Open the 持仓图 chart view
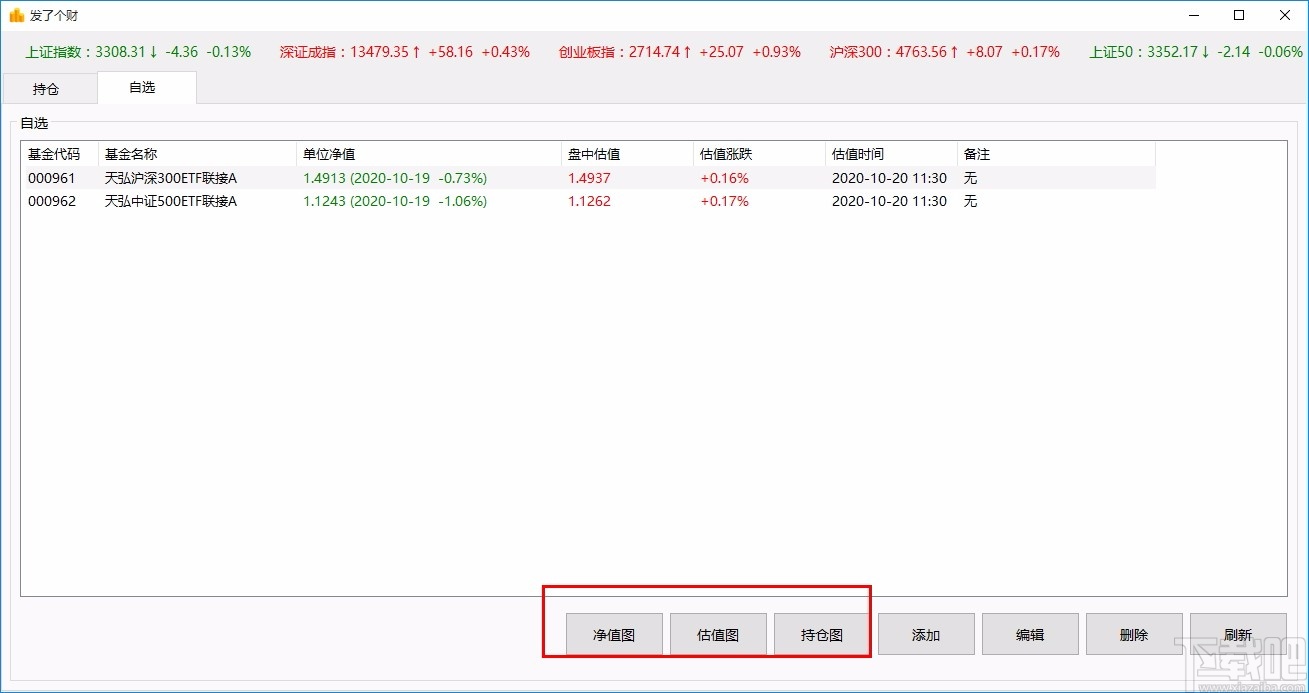Viewport: 1309px width, 693px height. click(822, 633)
